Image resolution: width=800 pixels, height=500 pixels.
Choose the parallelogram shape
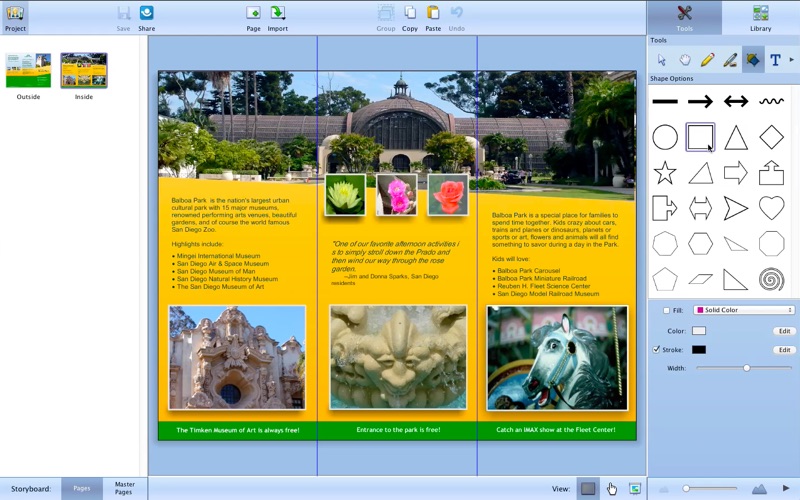click(700, 279)
